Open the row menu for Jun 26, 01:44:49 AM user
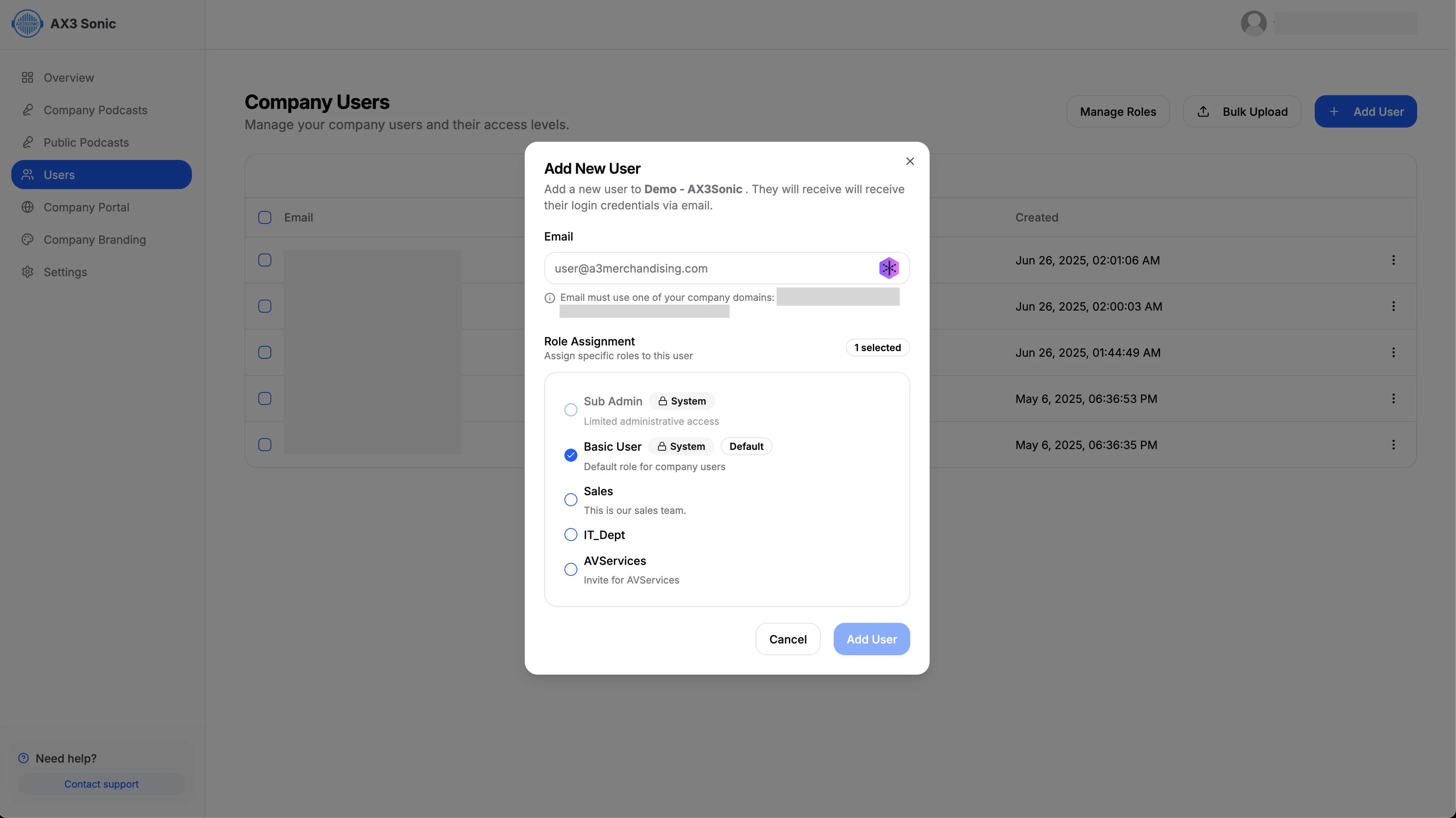Image resolution: width=1456 pixels, height=818 pixels. (x=1393, y=352)
